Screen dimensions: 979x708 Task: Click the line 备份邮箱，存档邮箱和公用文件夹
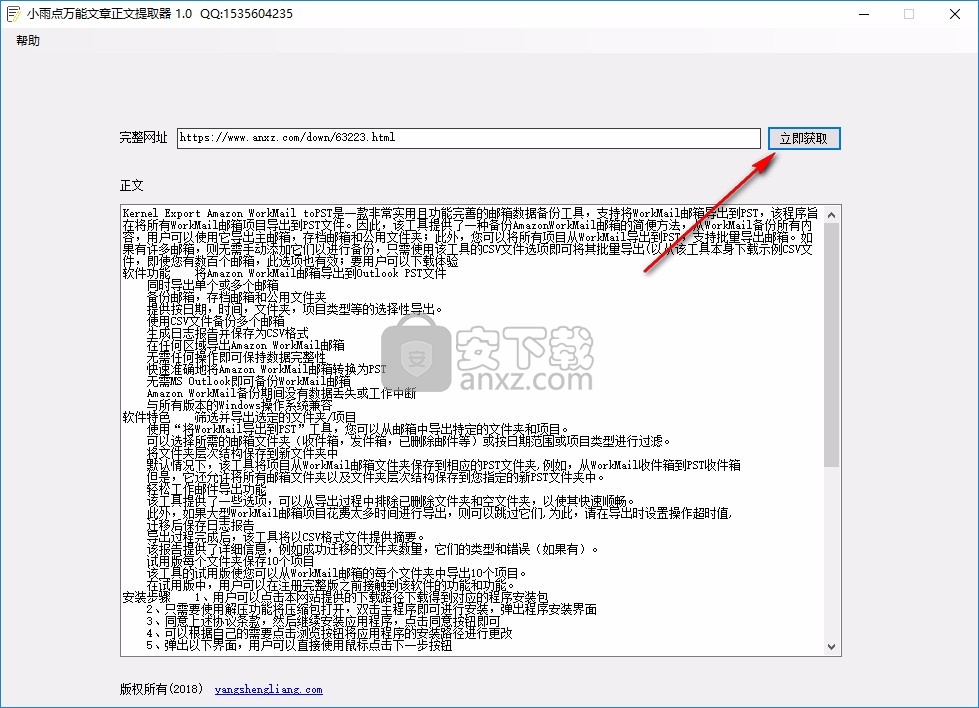[x=236, y=297]
